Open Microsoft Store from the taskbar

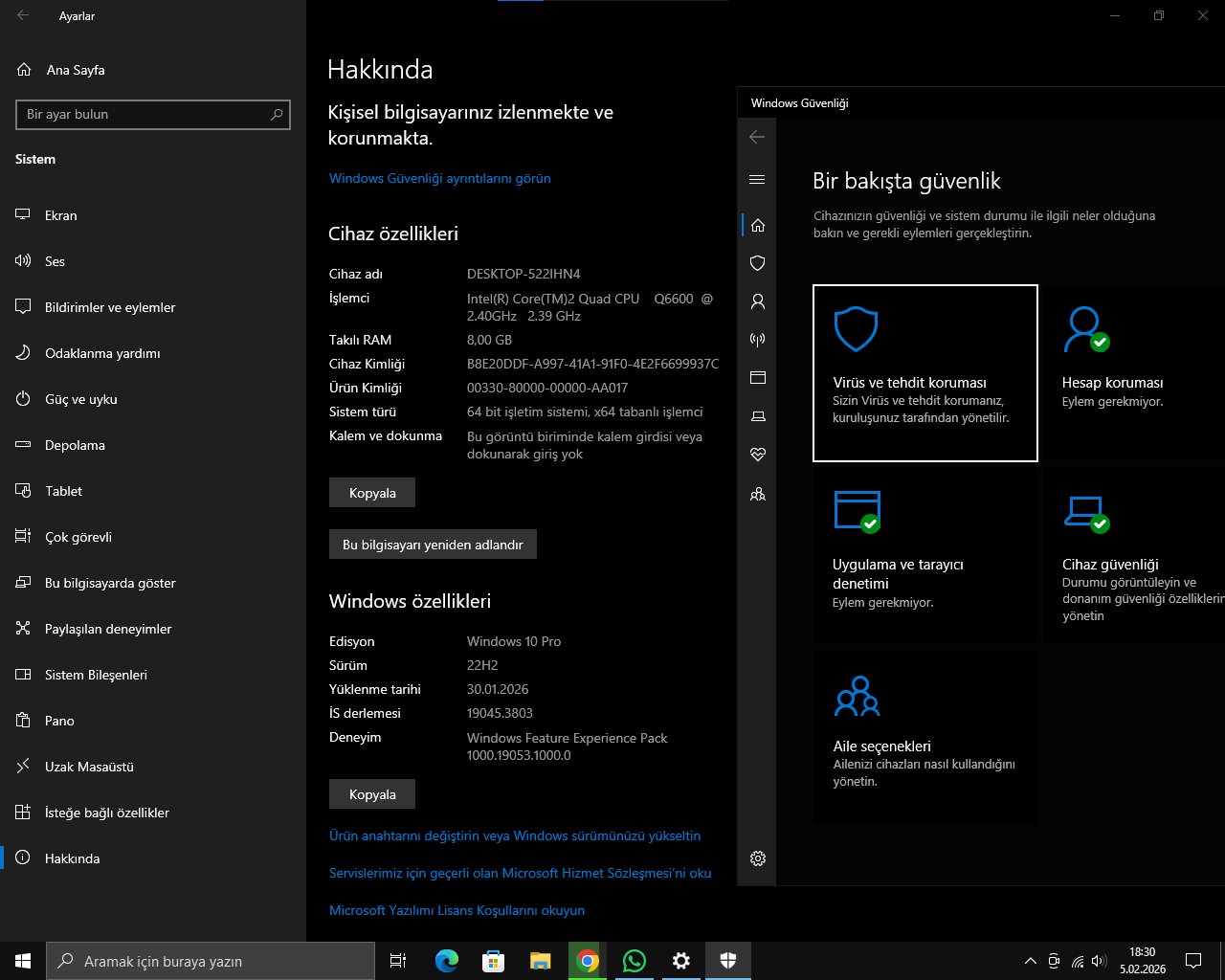tap(493, 961)
